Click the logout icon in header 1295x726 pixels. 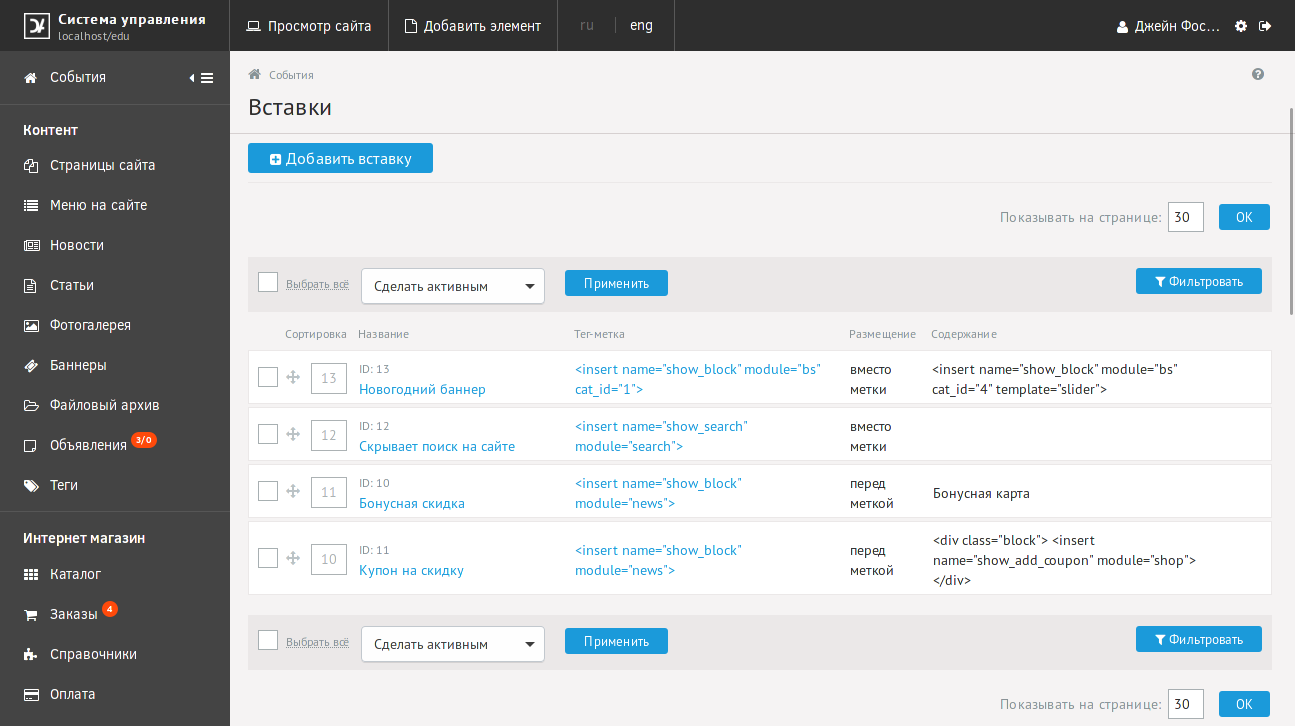coord(1265,26)
